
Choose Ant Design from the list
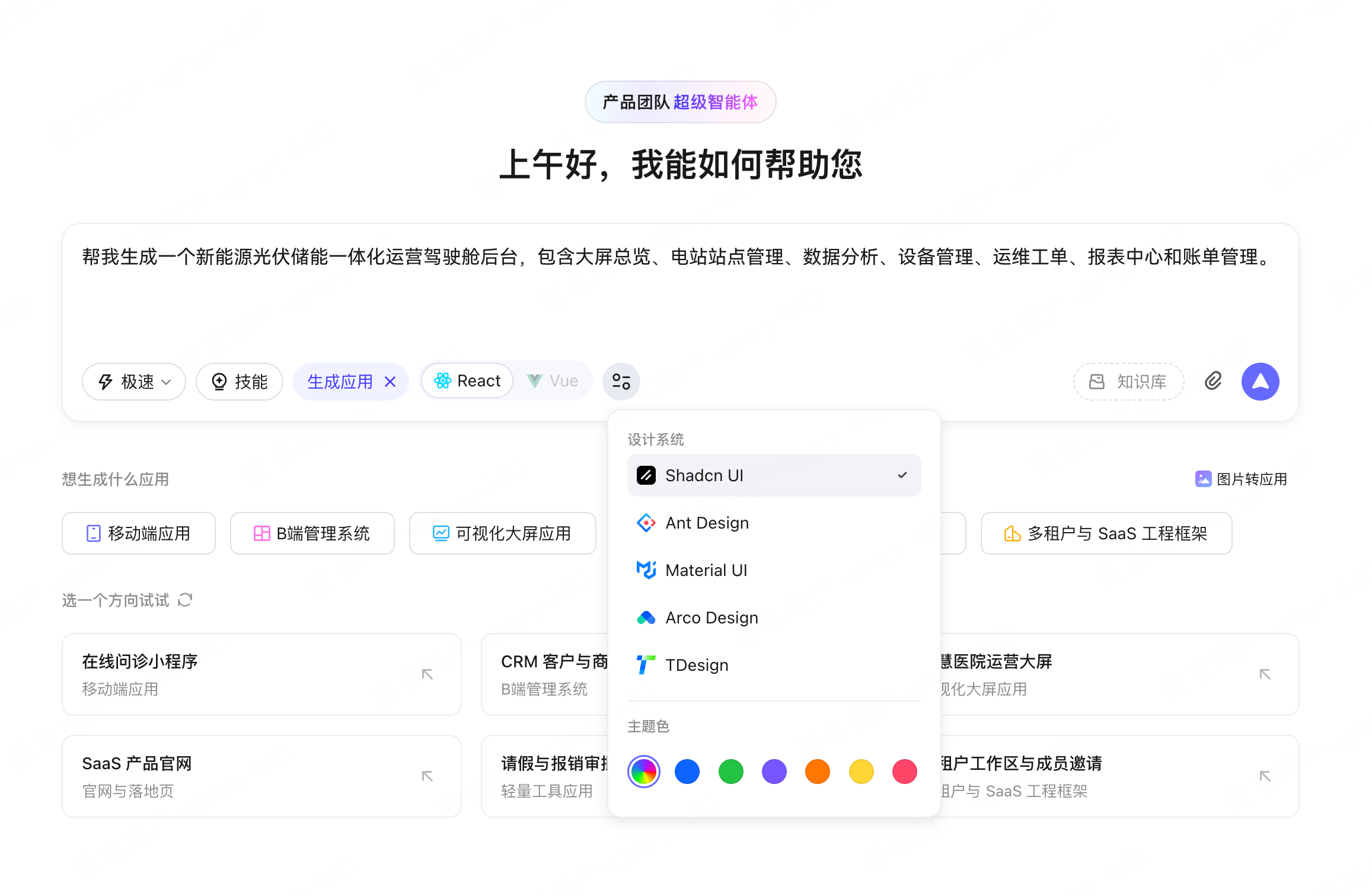tap(774, 523)
